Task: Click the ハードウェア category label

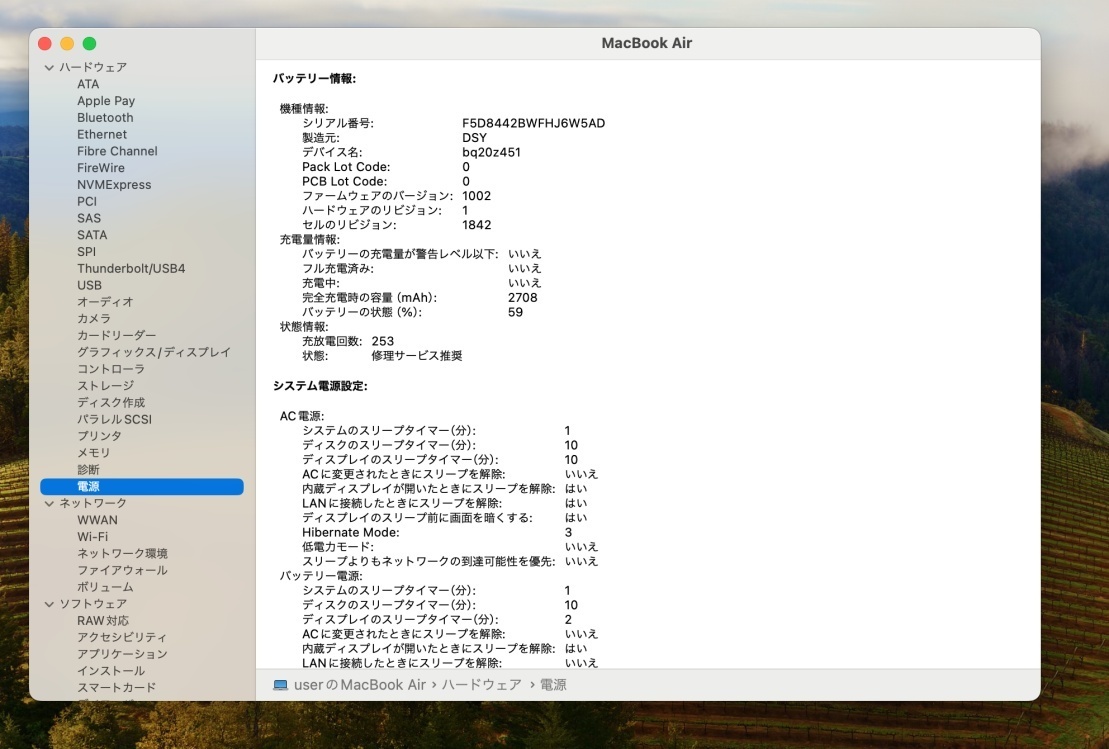Action: pyautogui.click(x=93, y=68)
